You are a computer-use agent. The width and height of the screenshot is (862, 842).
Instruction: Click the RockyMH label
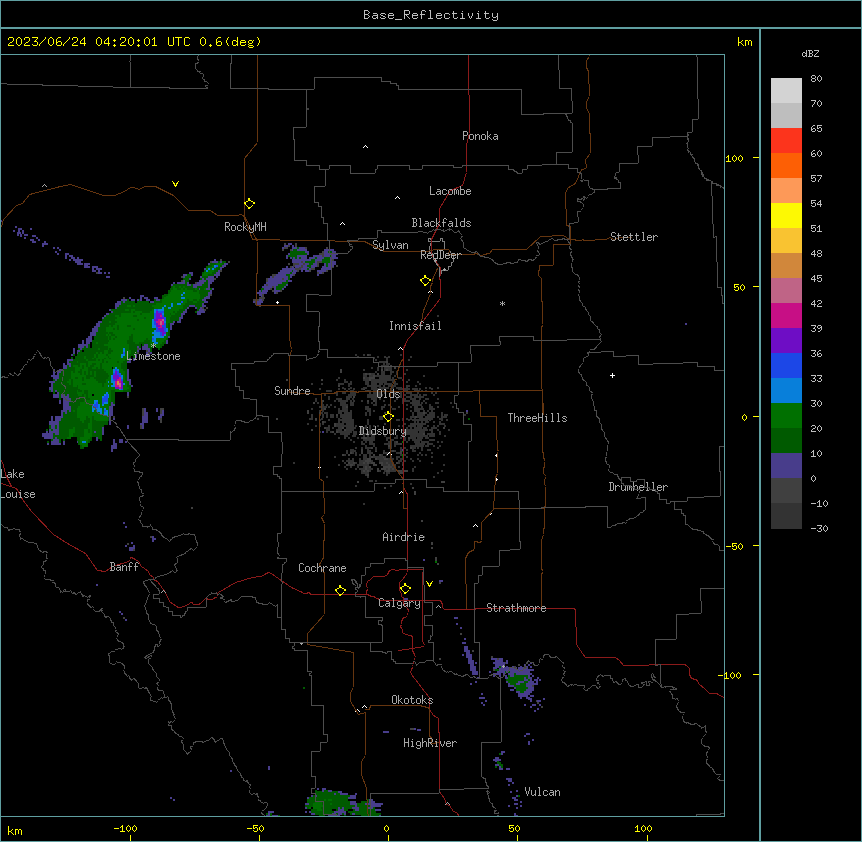tap(245, 227)
